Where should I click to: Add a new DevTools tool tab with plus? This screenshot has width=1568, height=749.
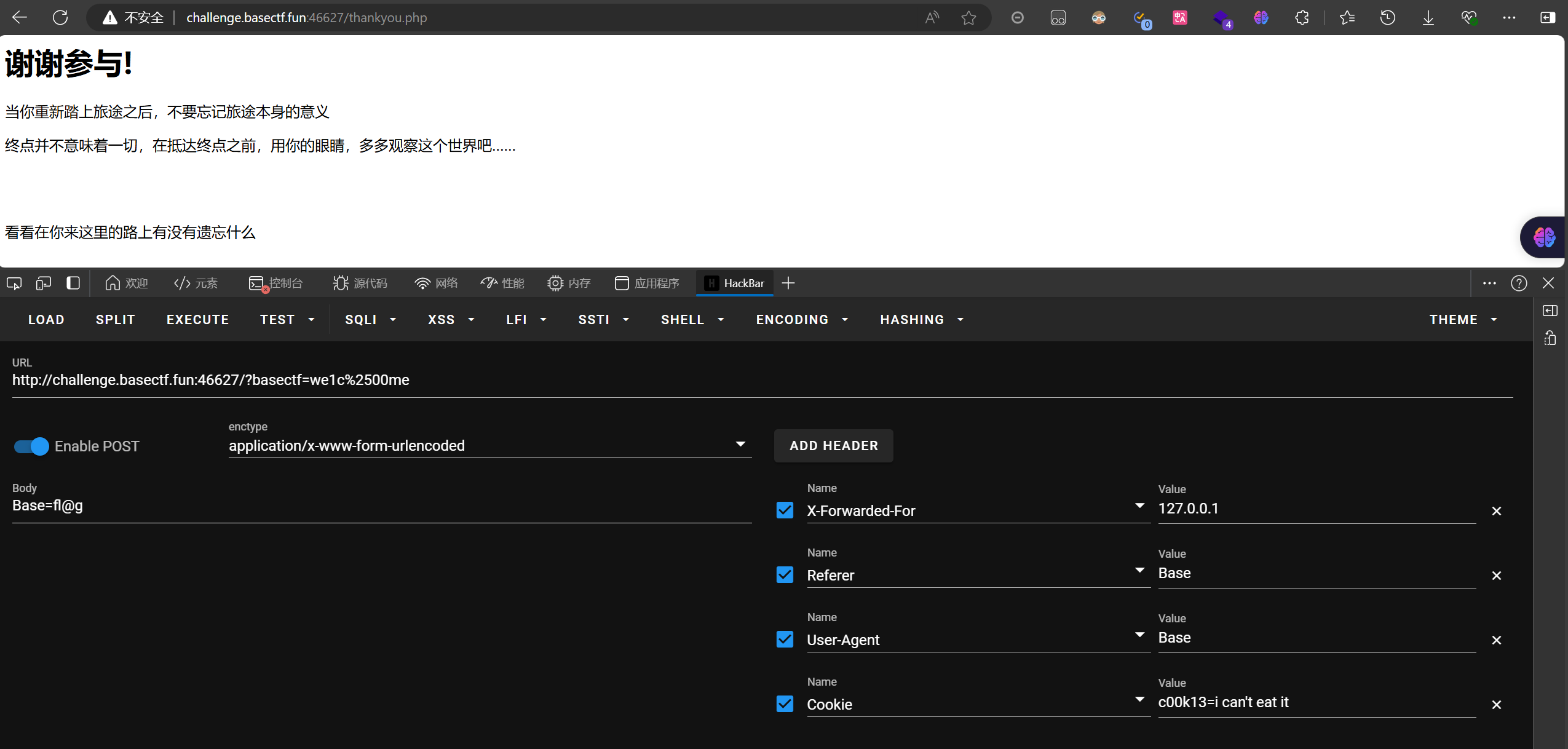click(788, 283)
